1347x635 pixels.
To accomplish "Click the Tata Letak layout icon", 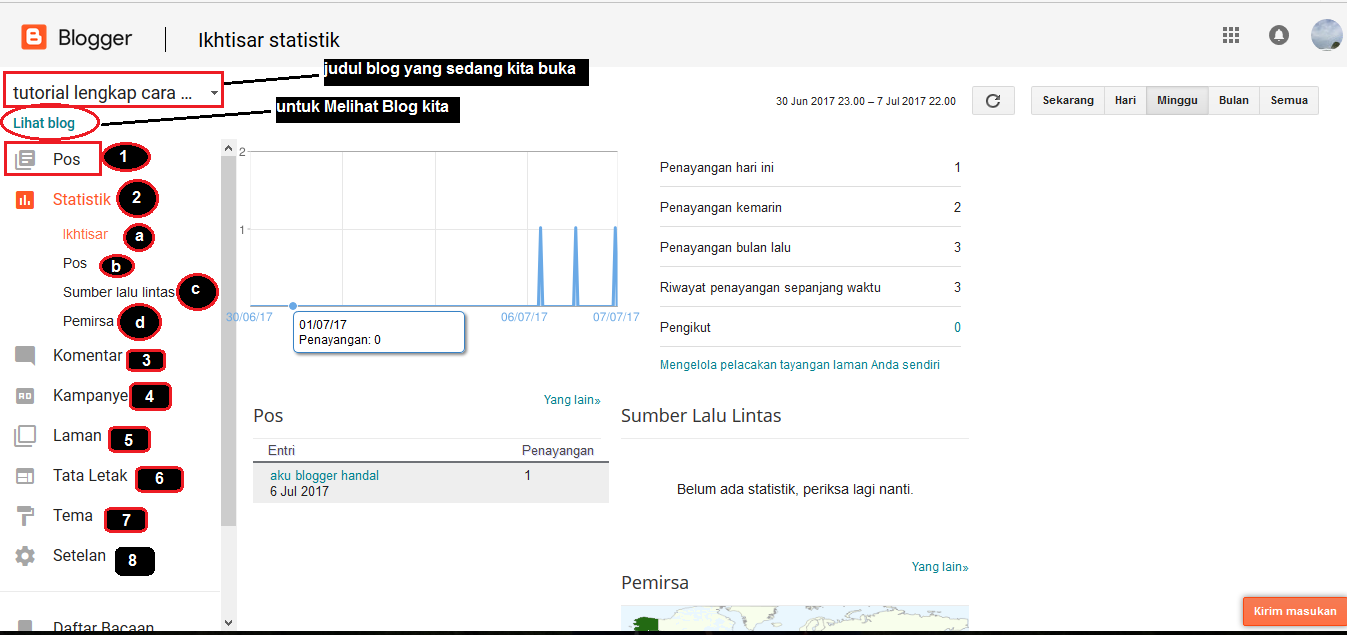I will [x=25, y=476].
